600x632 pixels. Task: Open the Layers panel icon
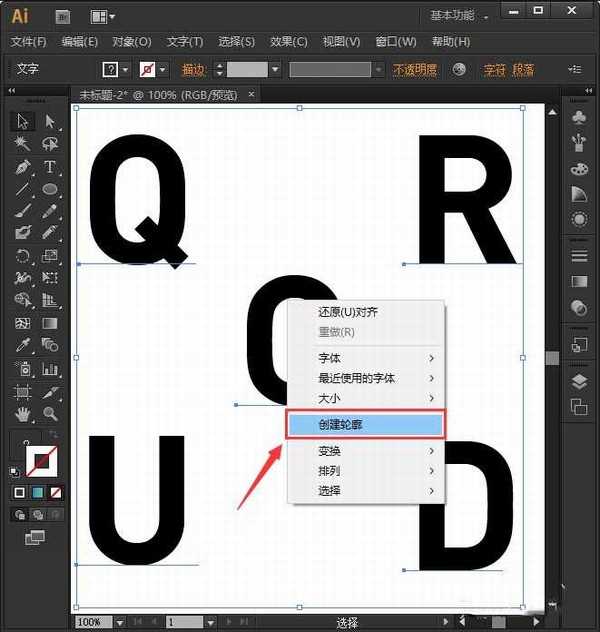(578, 381)
